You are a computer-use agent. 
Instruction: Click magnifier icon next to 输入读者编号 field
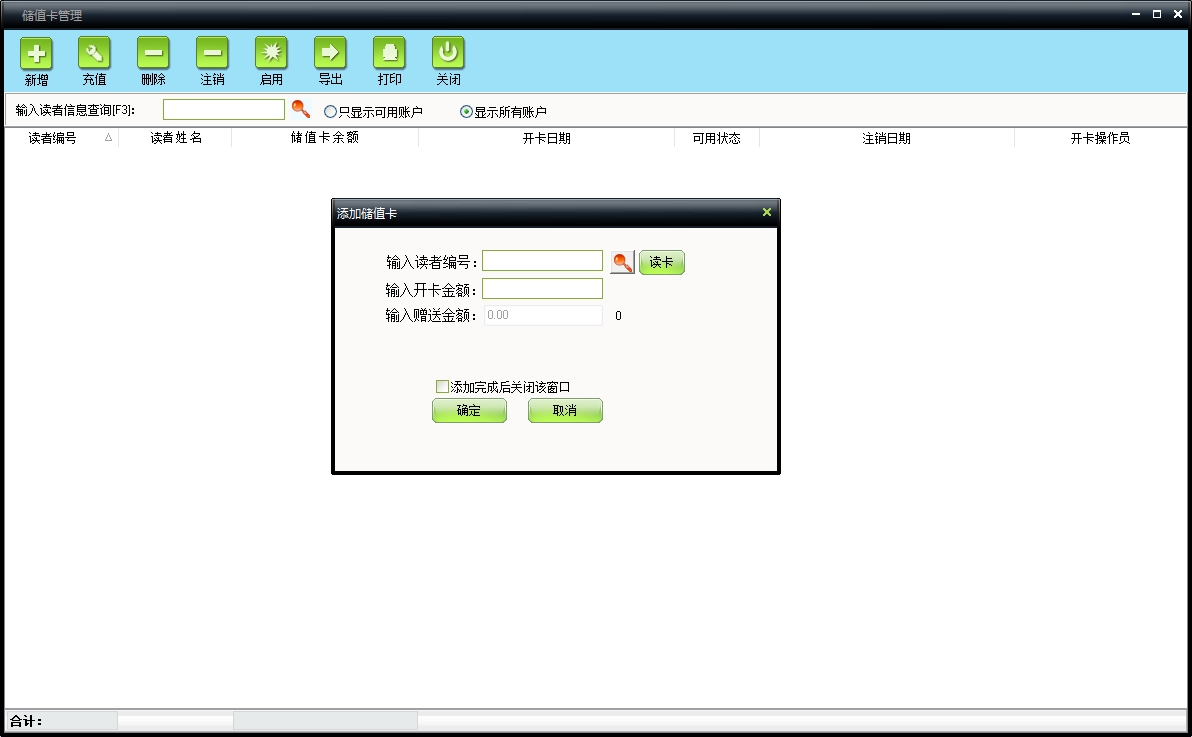coord(622,262)
